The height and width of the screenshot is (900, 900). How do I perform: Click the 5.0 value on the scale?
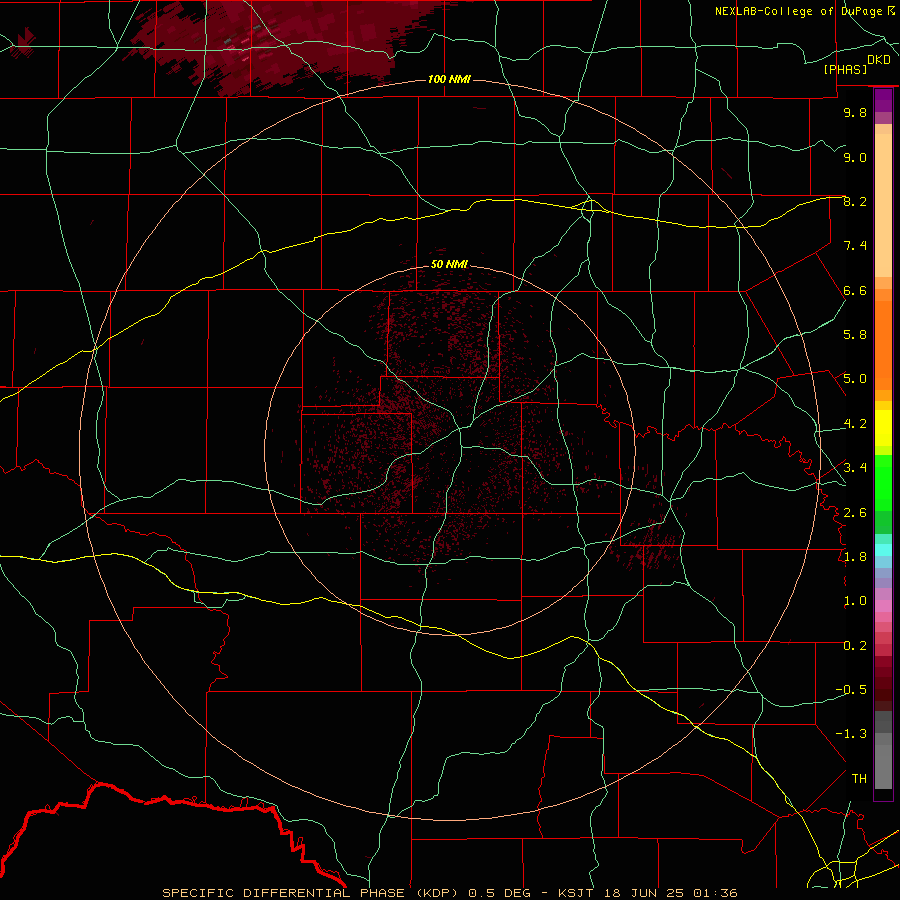coord(855,379)
